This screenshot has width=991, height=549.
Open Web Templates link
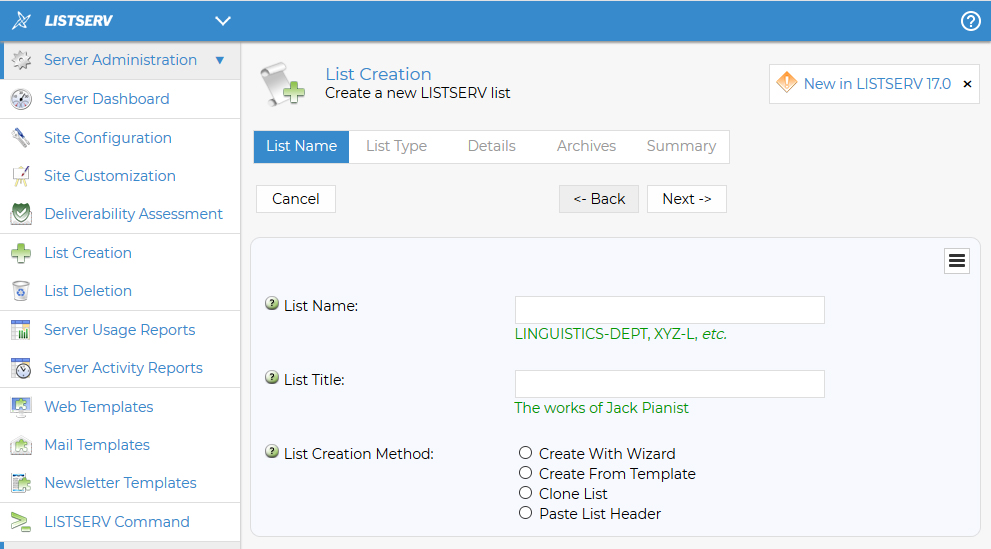[99, 407]
